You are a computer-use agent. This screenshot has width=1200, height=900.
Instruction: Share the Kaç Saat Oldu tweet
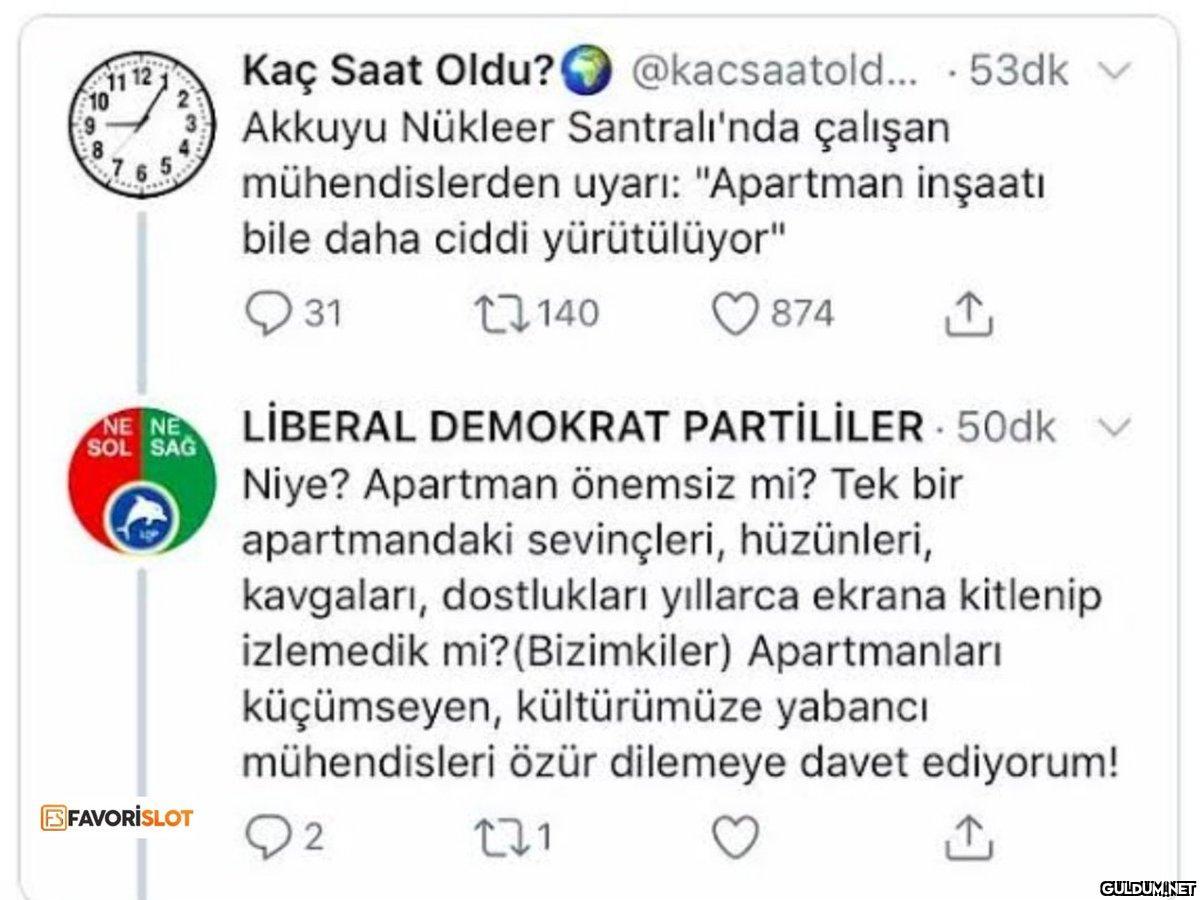[968, 314]
